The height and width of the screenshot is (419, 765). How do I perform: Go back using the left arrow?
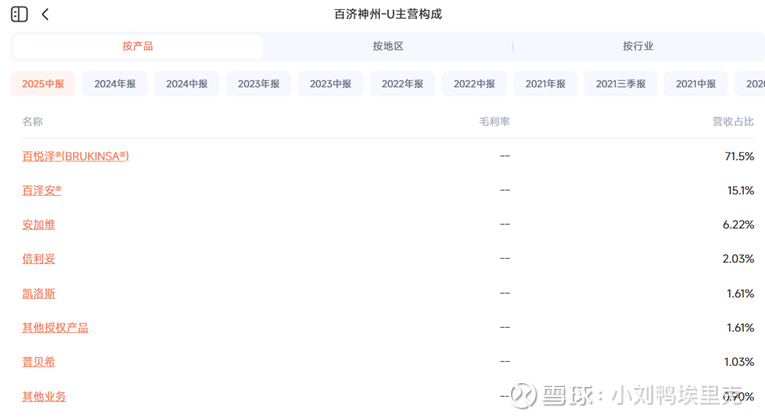45,14
